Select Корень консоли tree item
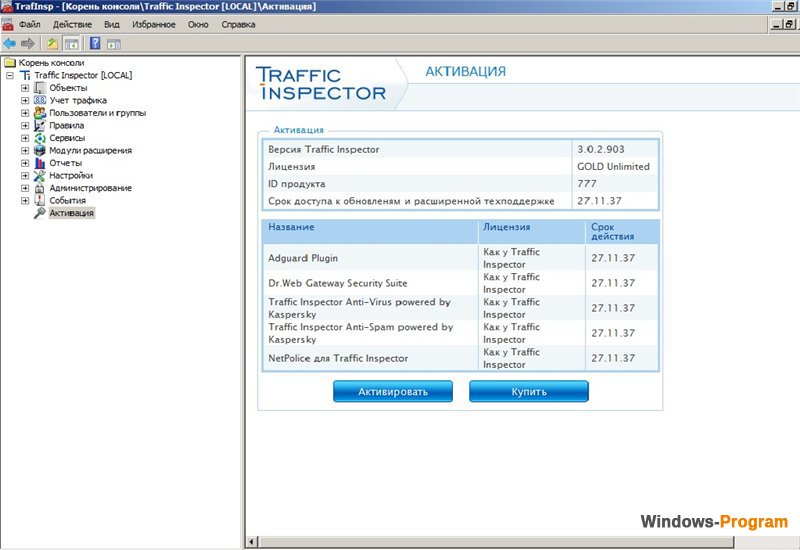Screen dimensions: 800x550 point(52,63)
